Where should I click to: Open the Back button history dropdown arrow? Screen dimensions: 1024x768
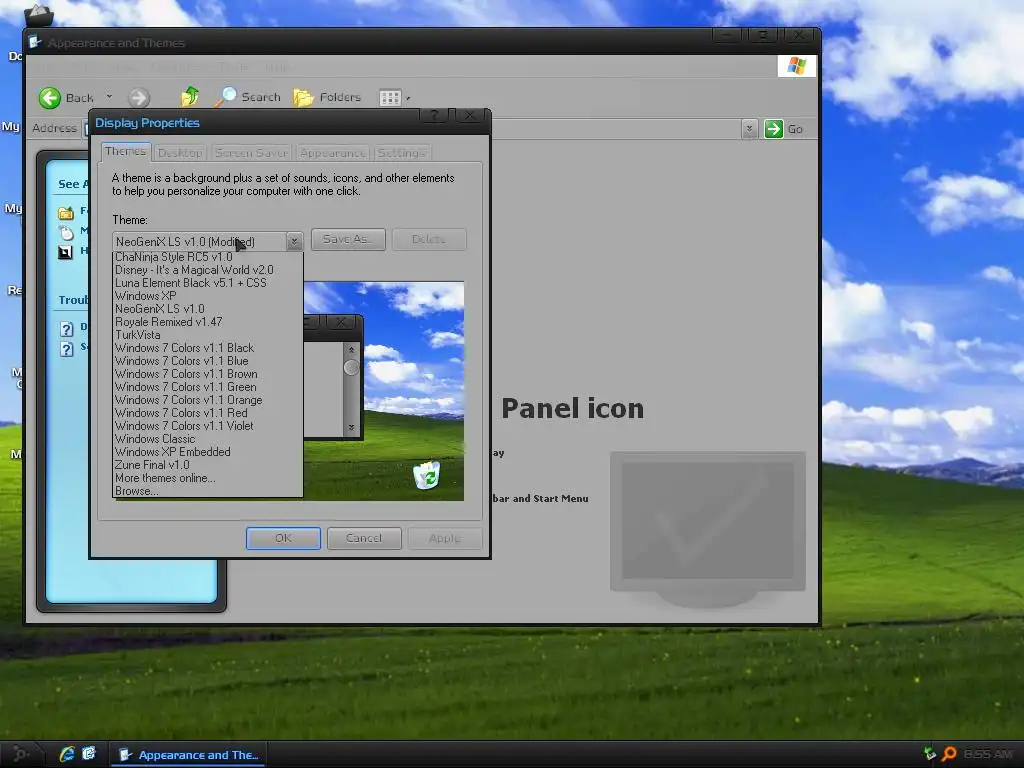point(109,97)
